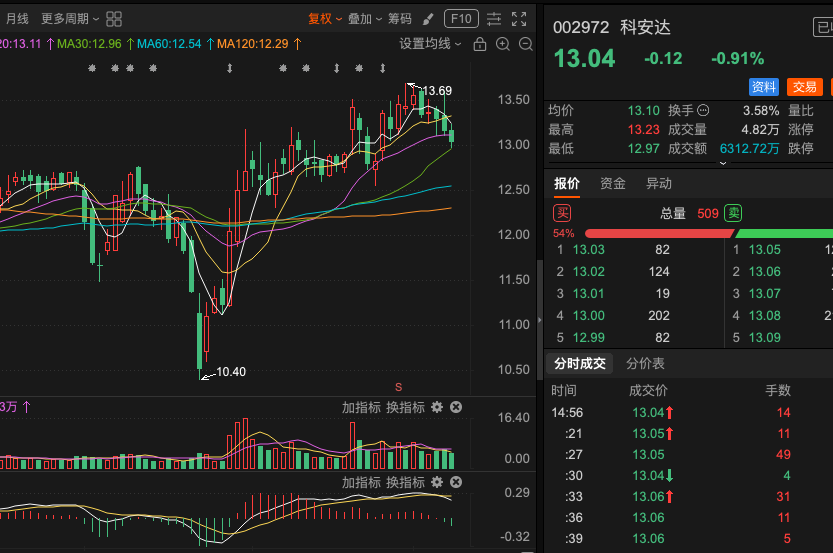The width and height of the screenshot is (833, 553).
Task: Expand the 更多周期 period dropdown
Action: tap(70, 19)
